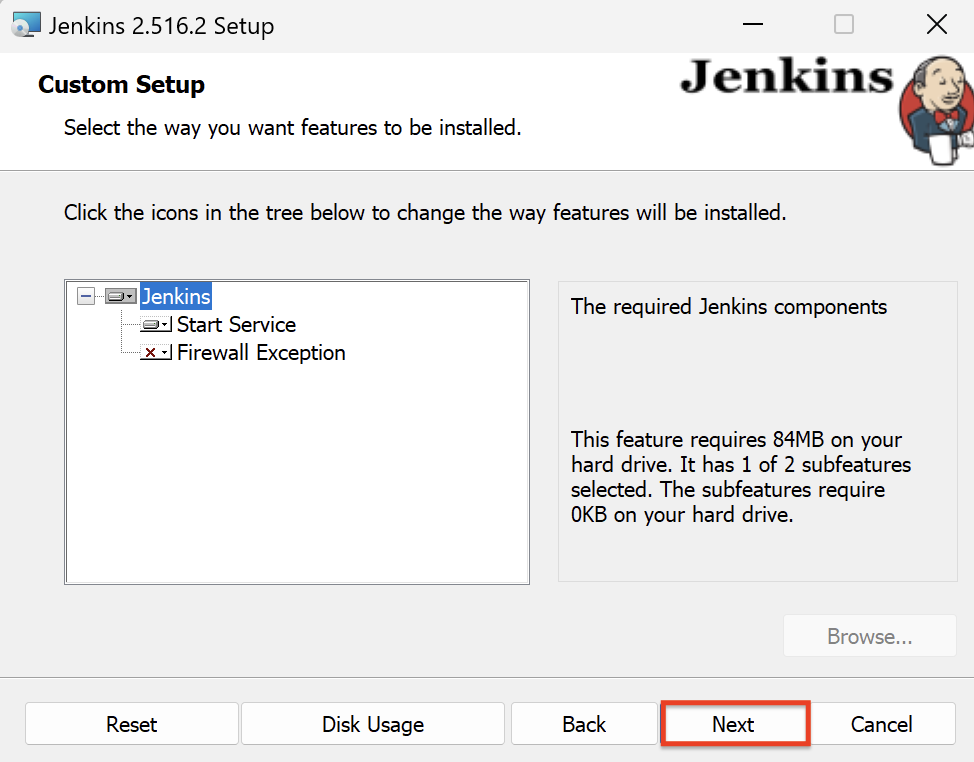Open the feature state dropdown for Jenkins
The width and height of the screenshot is (974, 762).
click(x=131, y=296)
